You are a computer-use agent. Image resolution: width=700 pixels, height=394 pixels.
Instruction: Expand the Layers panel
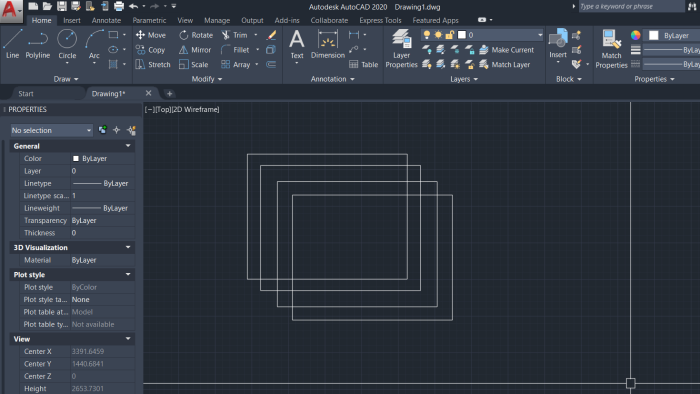(x=464, y=79)
